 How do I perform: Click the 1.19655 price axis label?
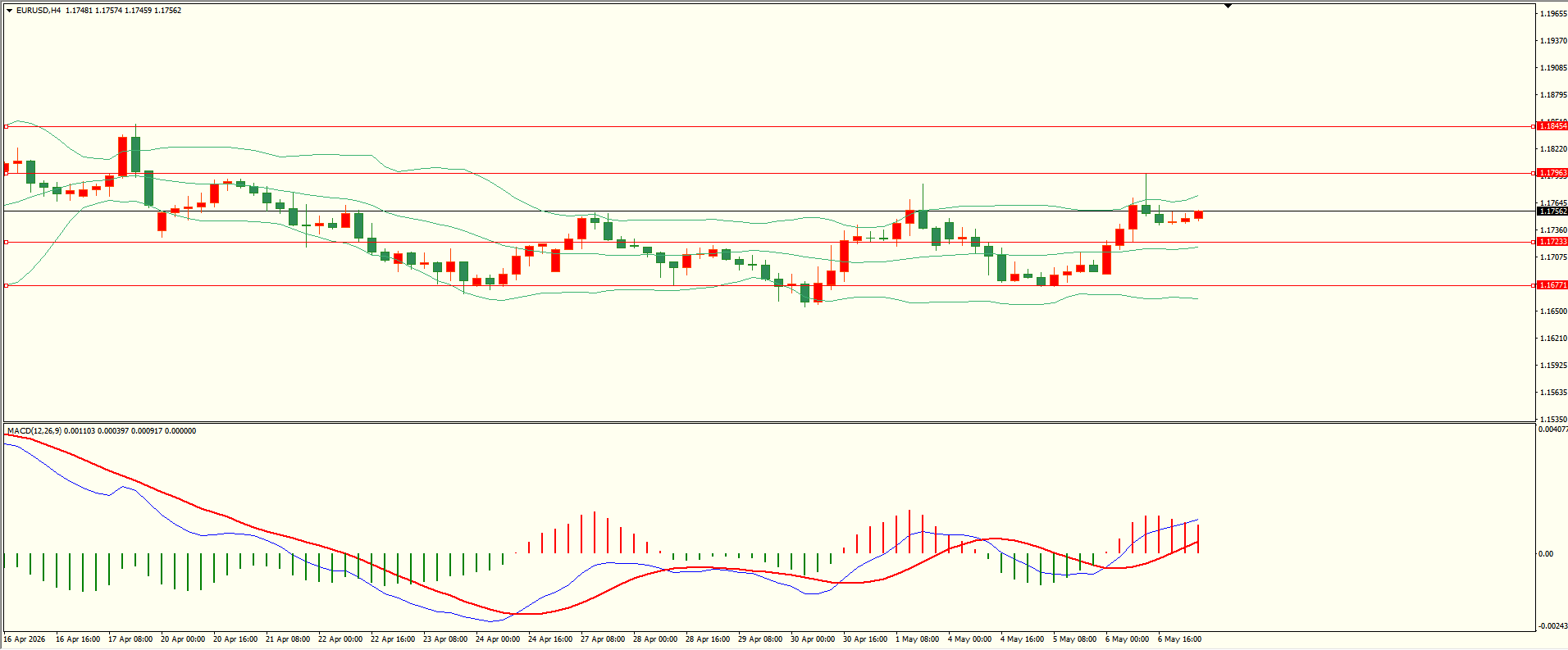(x=1553, y=14)
